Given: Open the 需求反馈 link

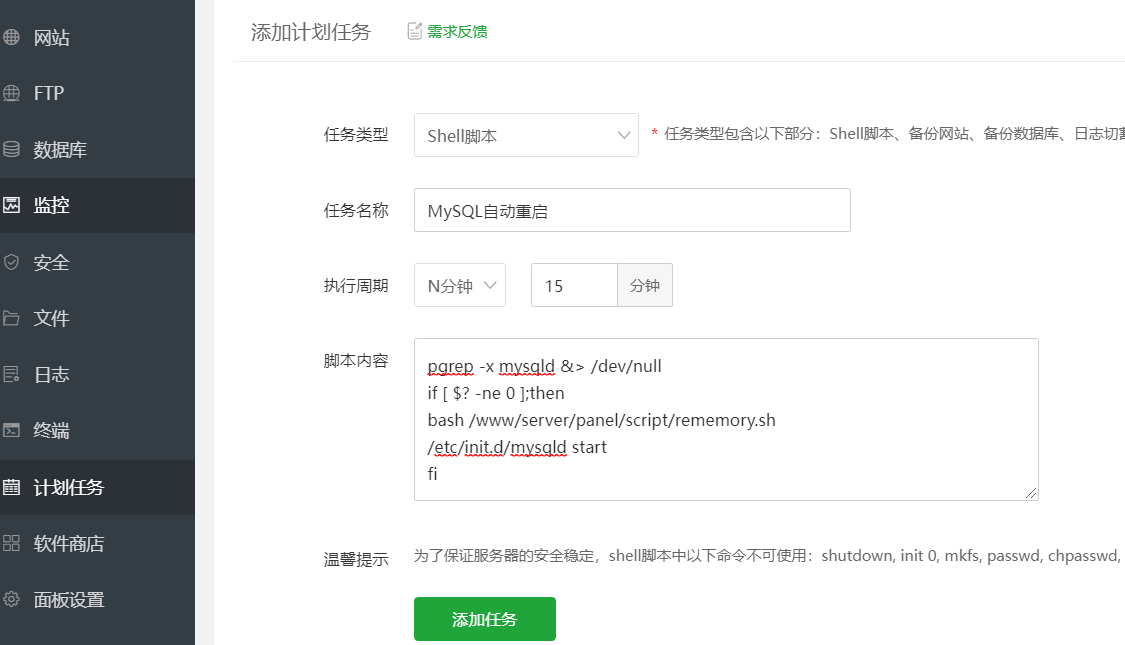Looking at the screenshot, I should click(x=457, y=32).
